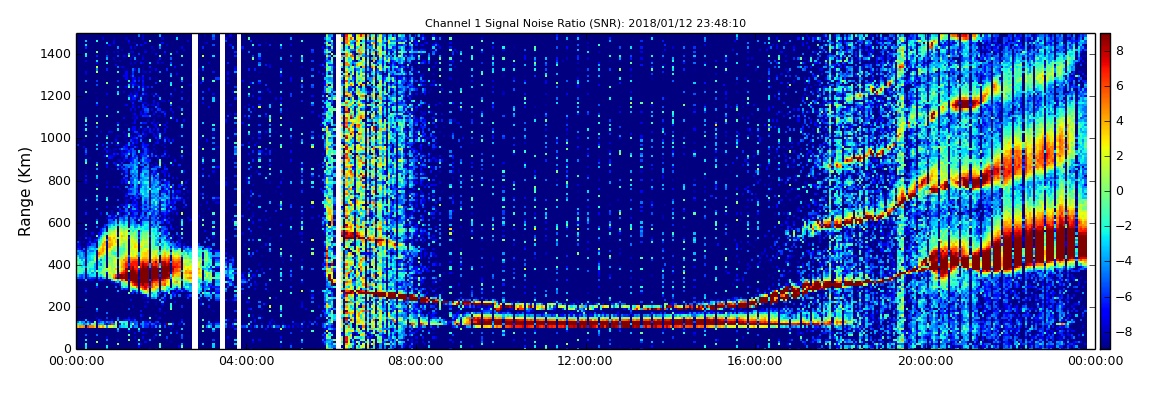Viewport: 1150px width, 407px height.
Task: Click the colorbar tick label 4
Action: (x=1120, y=121)
